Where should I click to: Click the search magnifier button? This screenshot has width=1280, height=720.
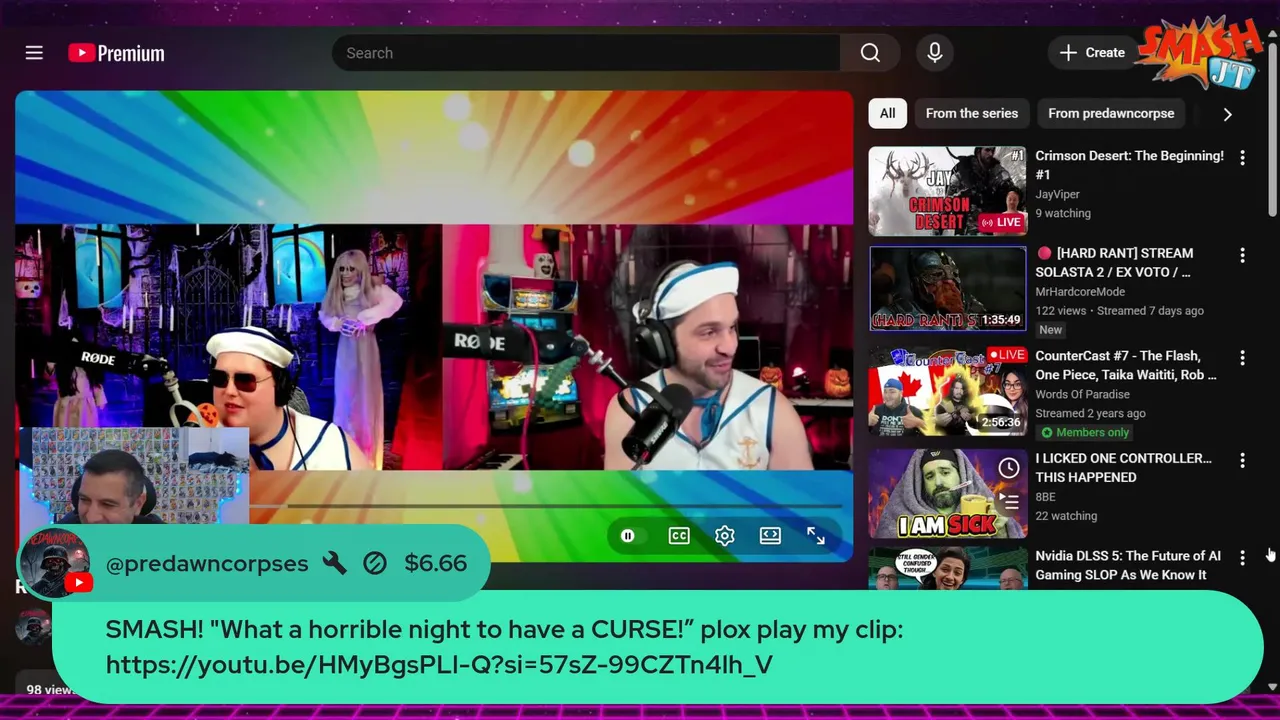(x=870, y=53)
